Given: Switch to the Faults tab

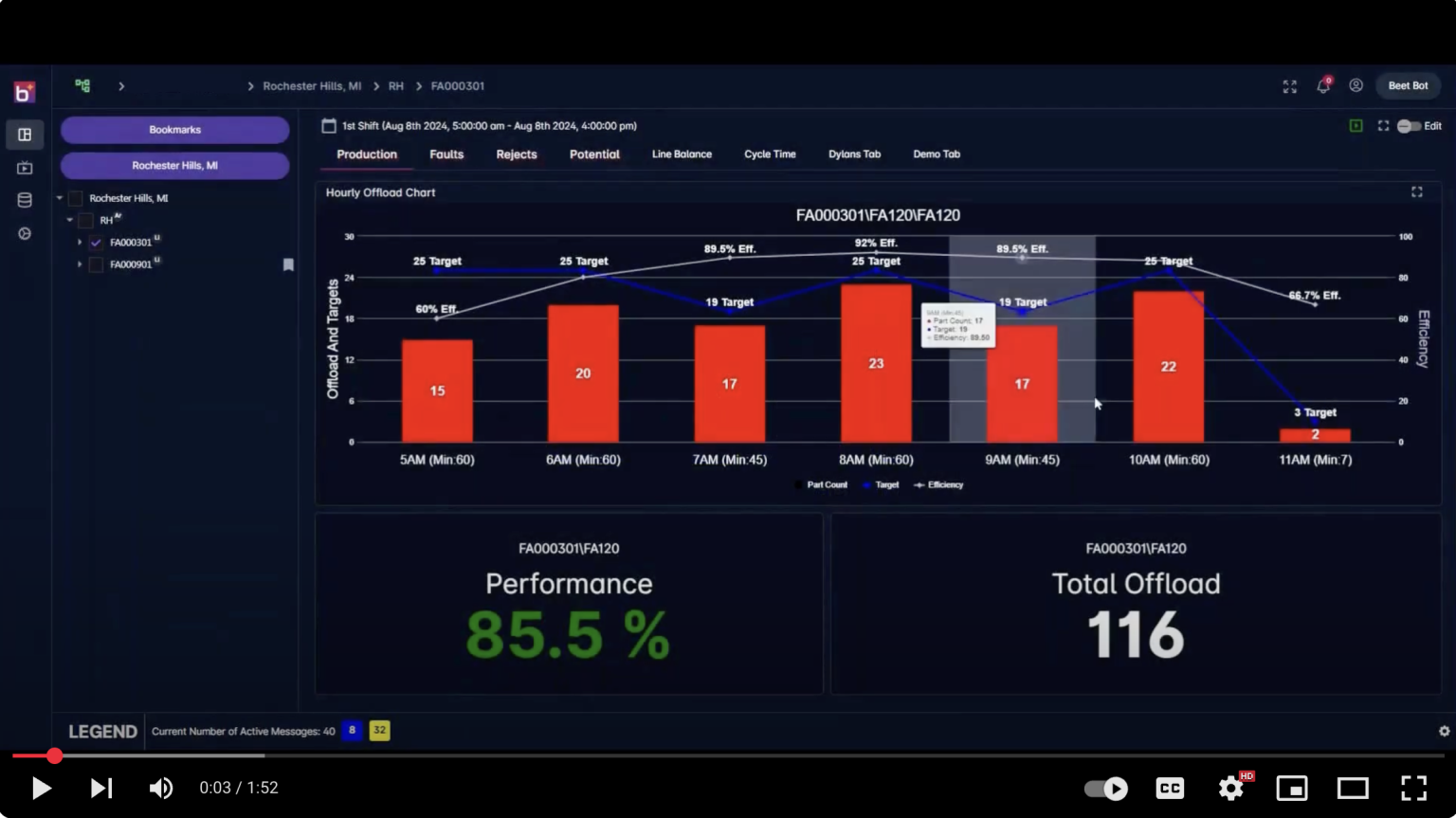Looking at the screenshot, I should 446,154.
